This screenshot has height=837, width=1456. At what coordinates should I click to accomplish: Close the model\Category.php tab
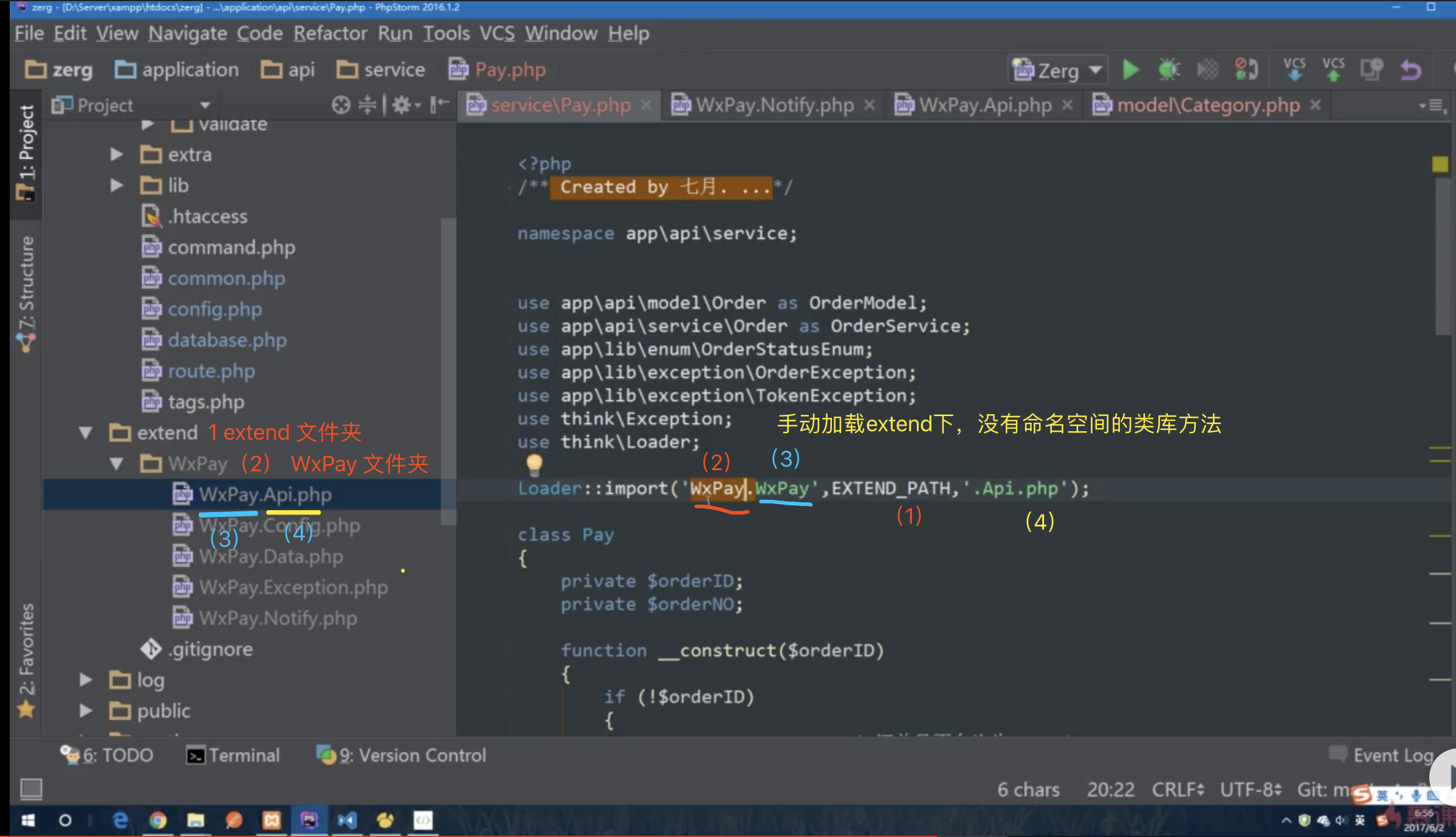[1316, 105]
